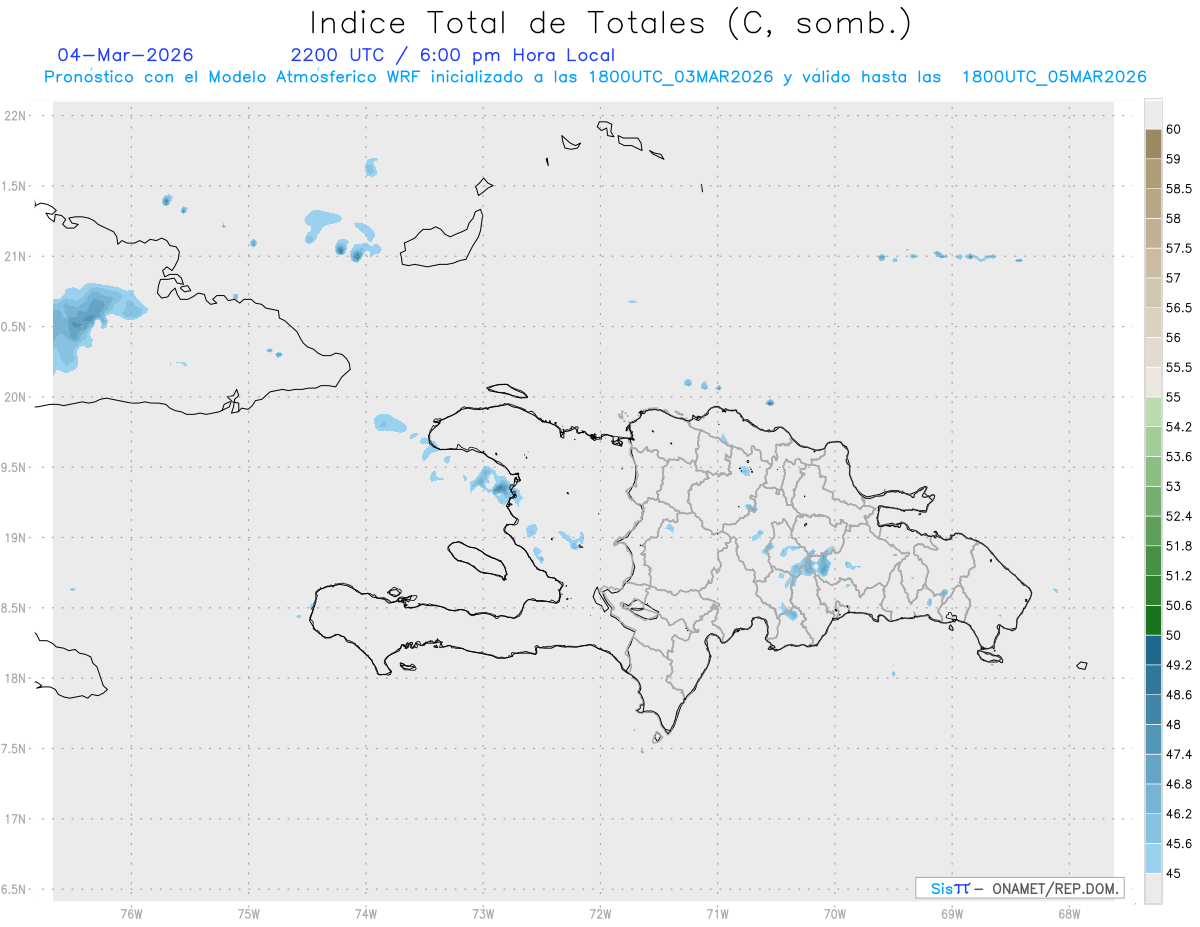1200x927 pixels.
Task: Click the colorbar label "55"
Action: pyautogui.click(x=1174, y=397)
